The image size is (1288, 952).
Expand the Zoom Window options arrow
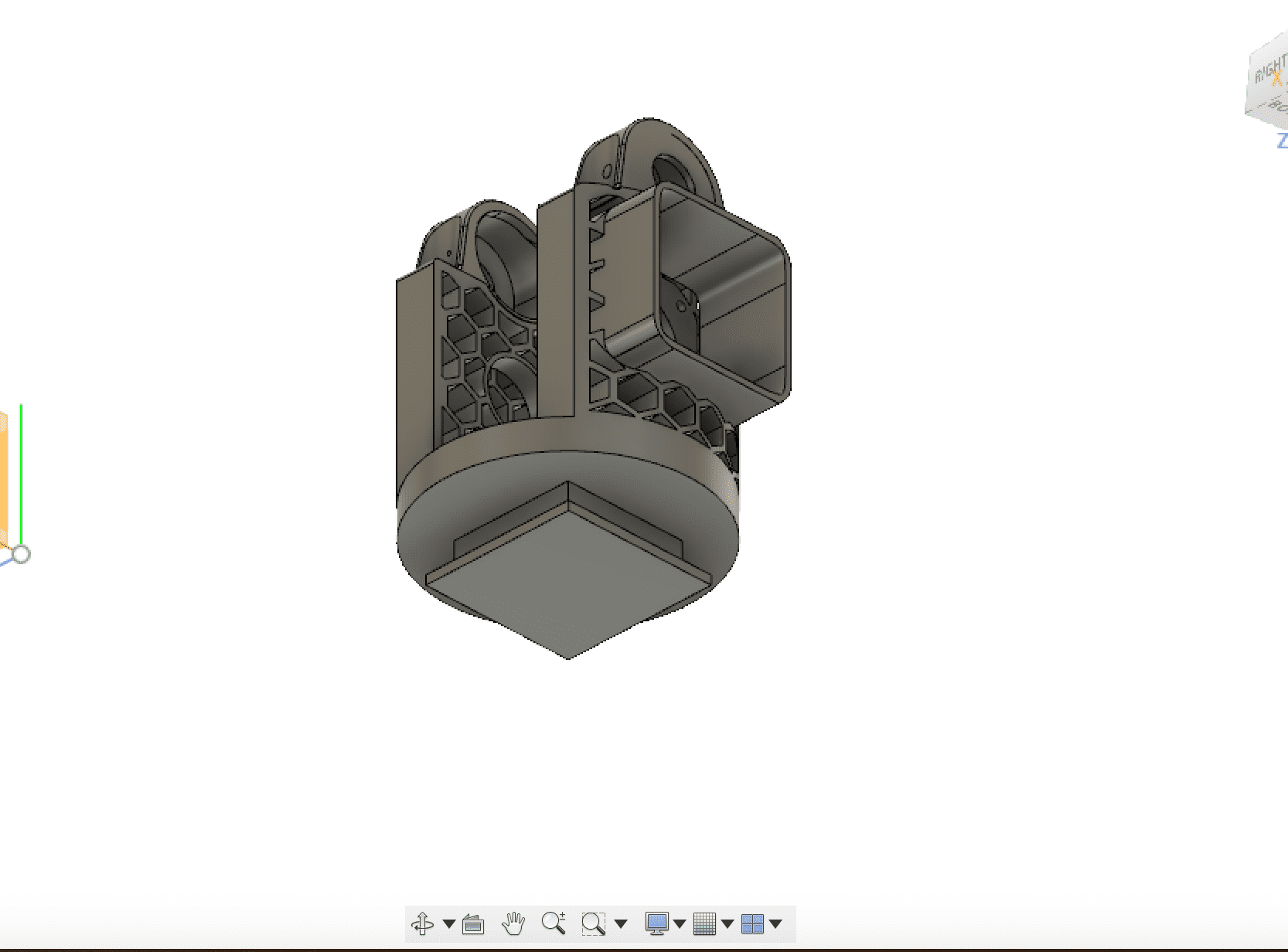(x=620, y=924)
